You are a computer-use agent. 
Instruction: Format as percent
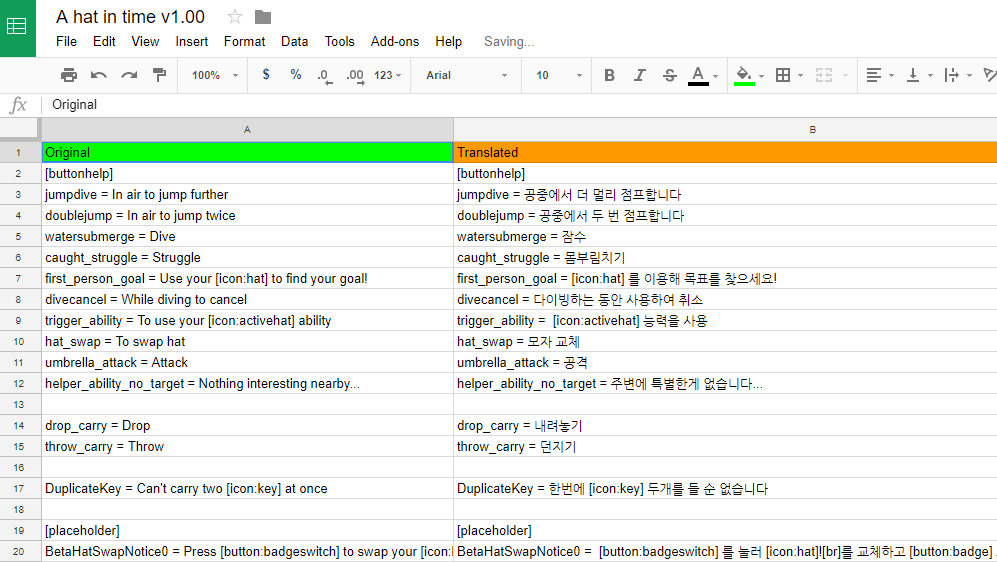coord(296,75)
